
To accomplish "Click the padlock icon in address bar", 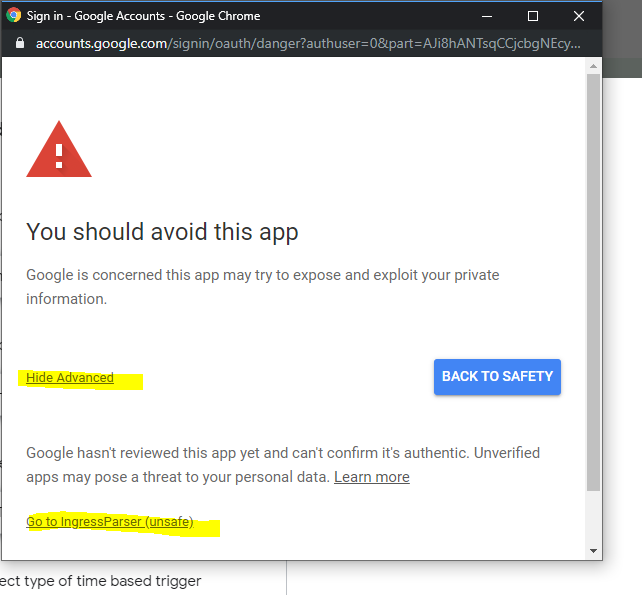I will (x=20, y=43).
